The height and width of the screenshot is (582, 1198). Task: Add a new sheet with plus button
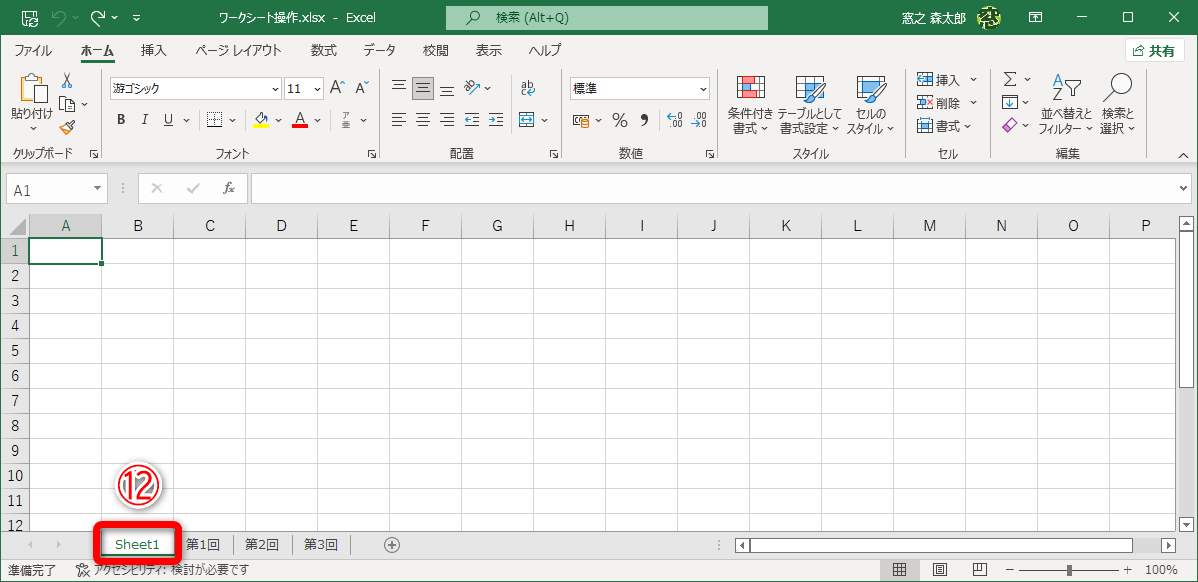392,545
